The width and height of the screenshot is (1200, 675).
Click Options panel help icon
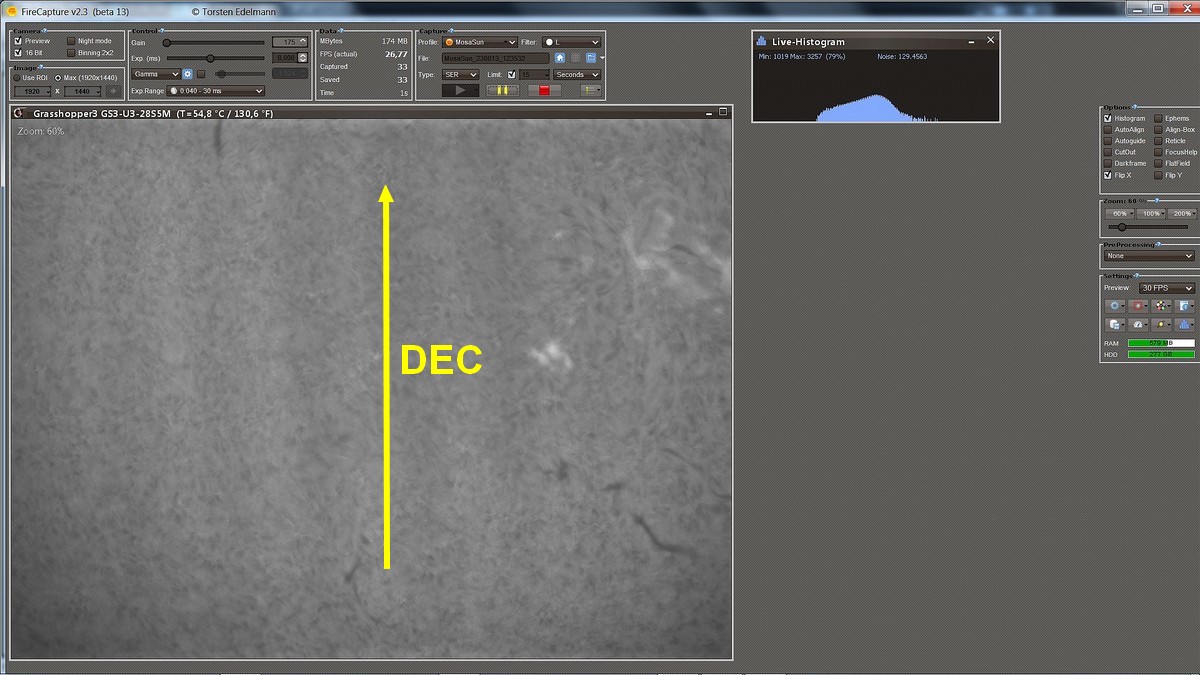pyautogui.click(x=1134, y=107)
